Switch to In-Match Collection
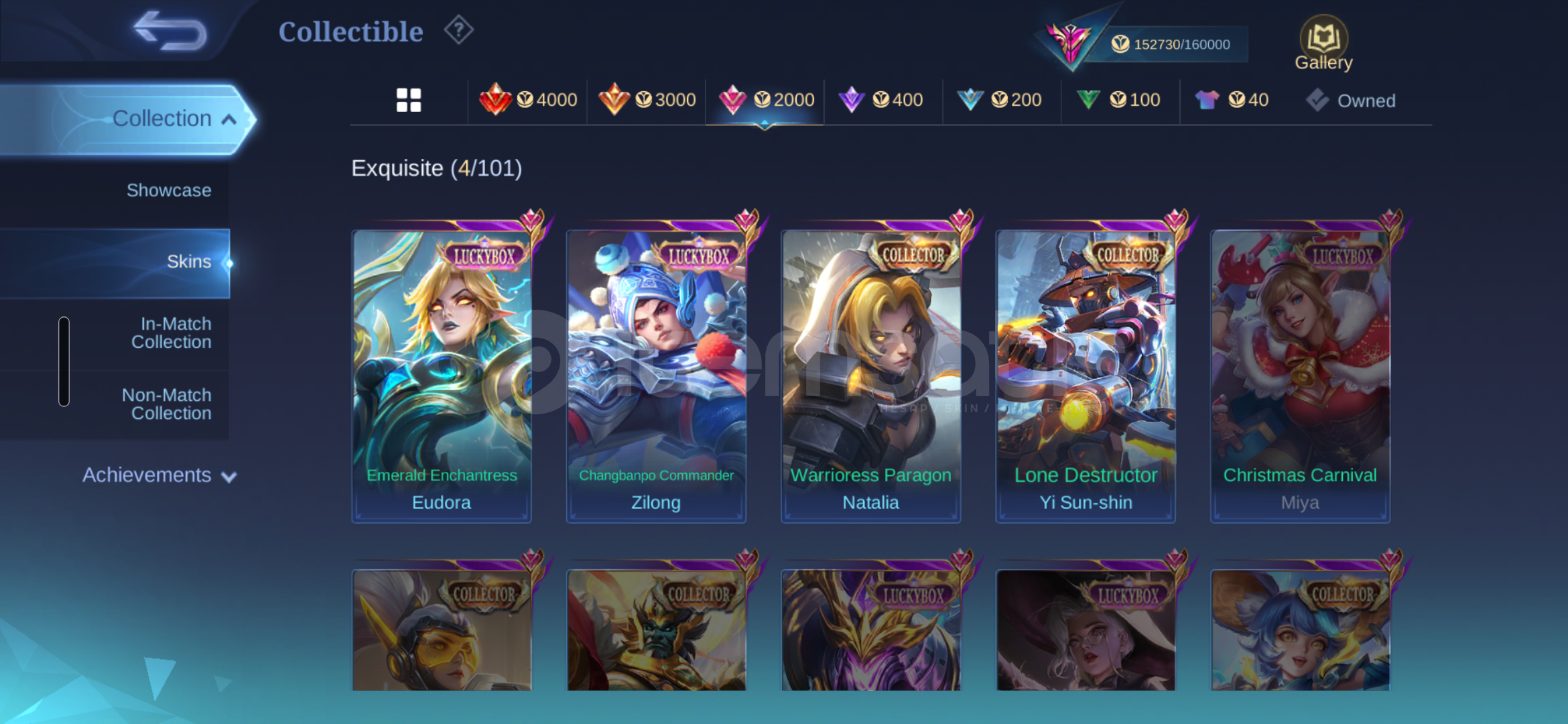1568x724 pixels. 172,333
